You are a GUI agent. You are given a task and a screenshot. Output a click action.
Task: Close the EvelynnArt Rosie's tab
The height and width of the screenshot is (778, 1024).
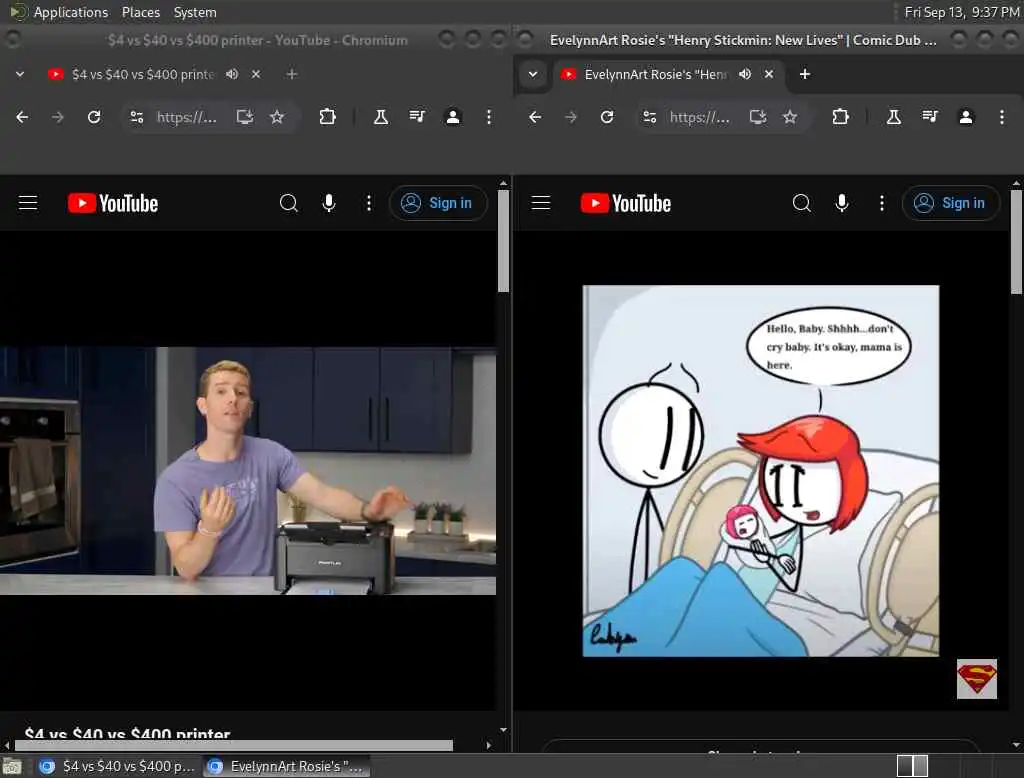769,74
